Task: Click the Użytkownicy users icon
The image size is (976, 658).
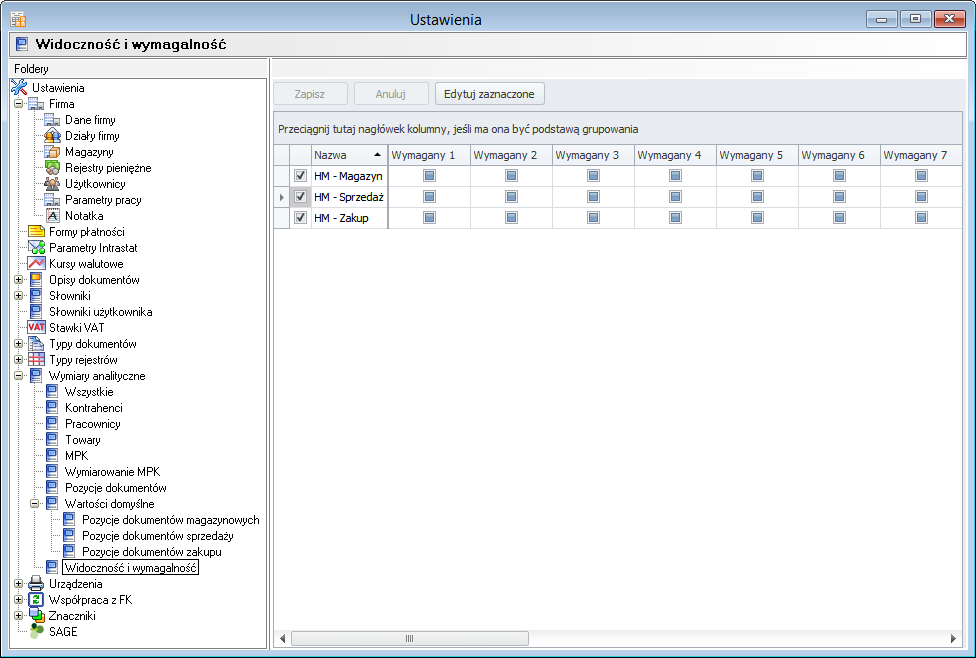Action: coord(52,184)
